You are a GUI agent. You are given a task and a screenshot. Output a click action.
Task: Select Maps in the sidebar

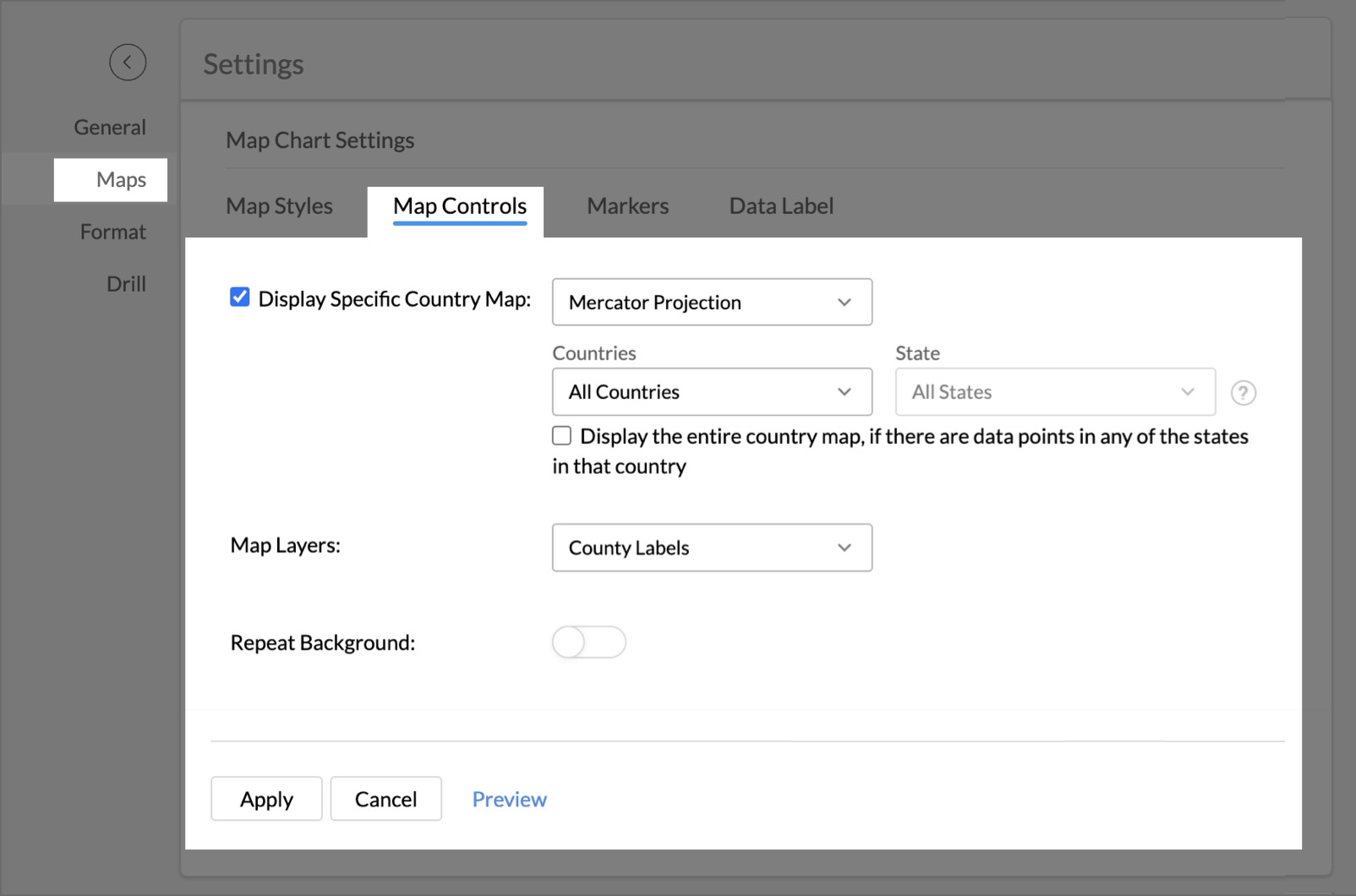pyautogui.click(x=121, y=180)
